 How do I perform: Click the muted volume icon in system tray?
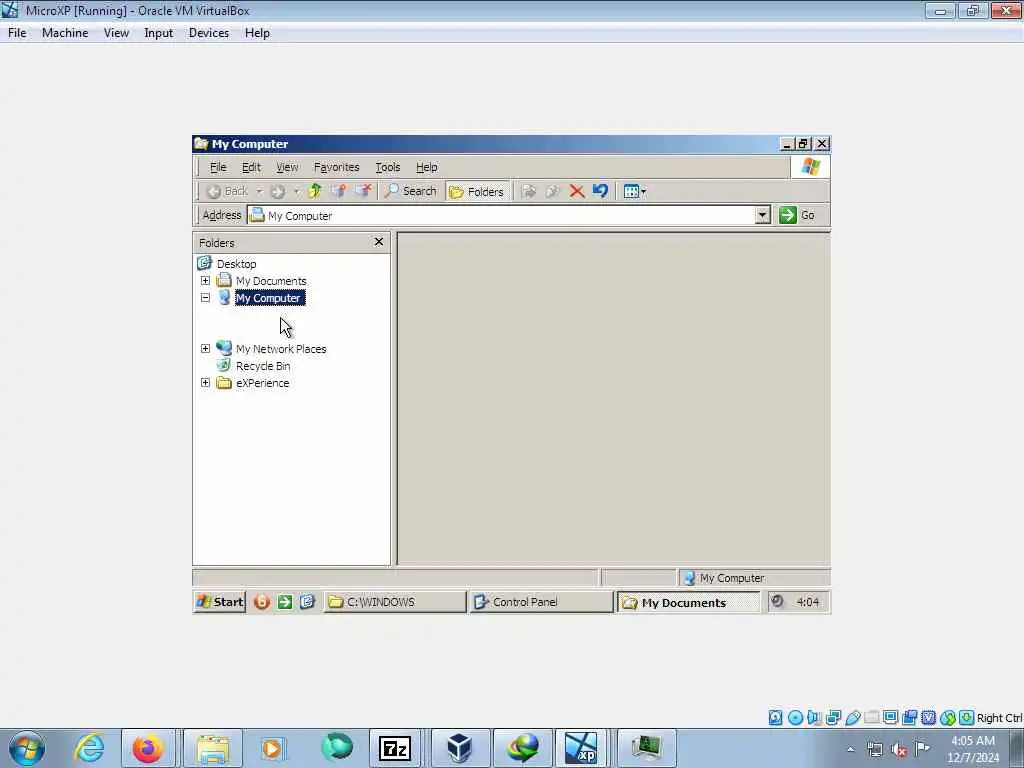[x=899, y=750]
